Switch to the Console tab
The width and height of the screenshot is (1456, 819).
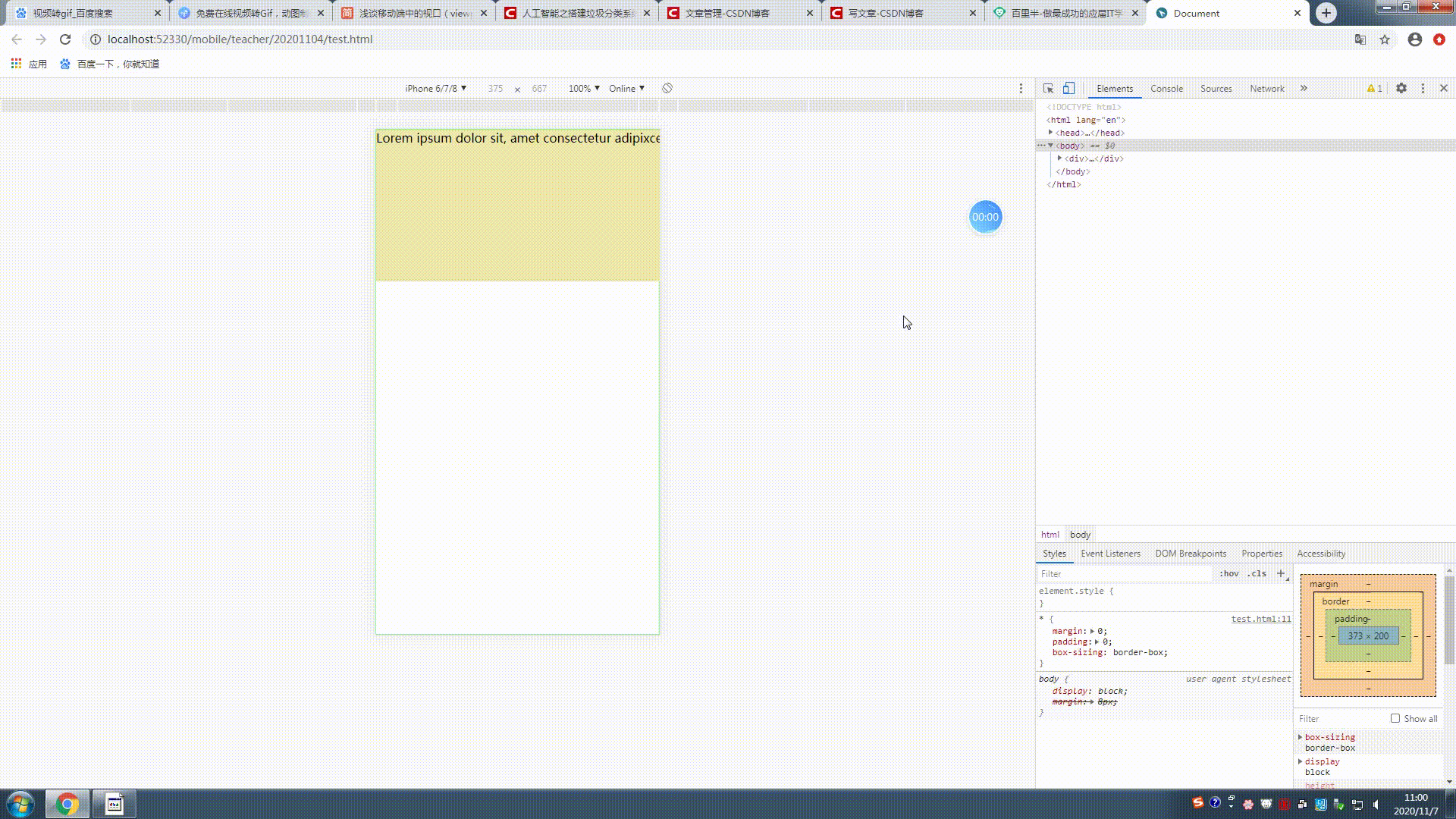(x=1166, y=89)
